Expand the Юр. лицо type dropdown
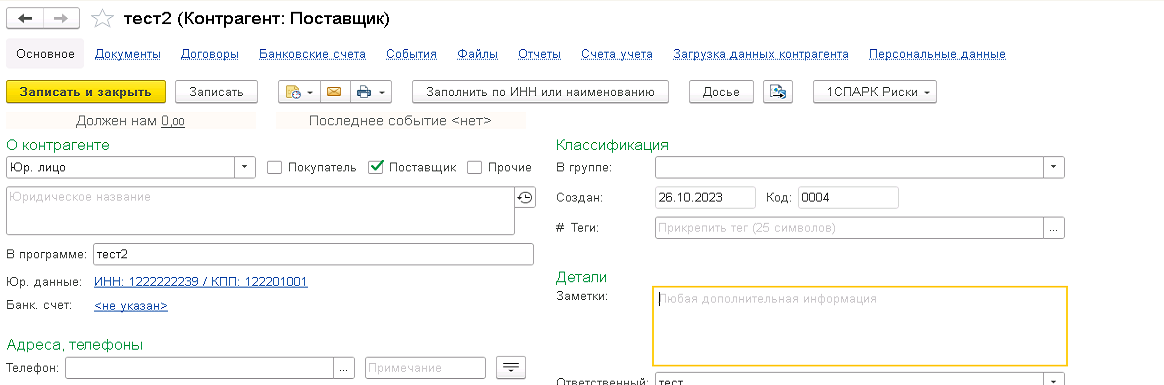This screenshot has height=385, width=1164. coord(245,167)
